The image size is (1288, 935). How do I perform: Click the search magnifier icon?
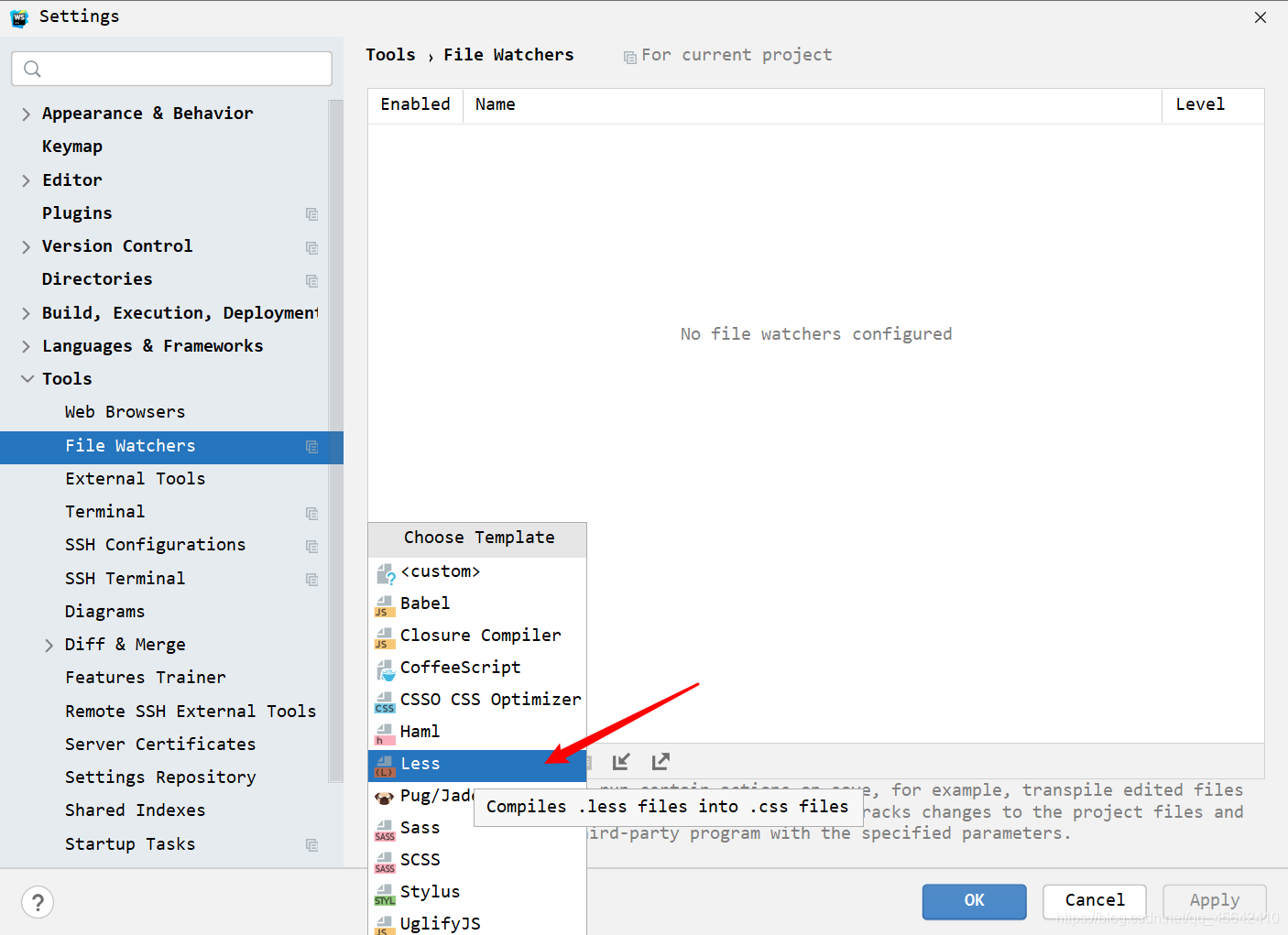[33, 69]
